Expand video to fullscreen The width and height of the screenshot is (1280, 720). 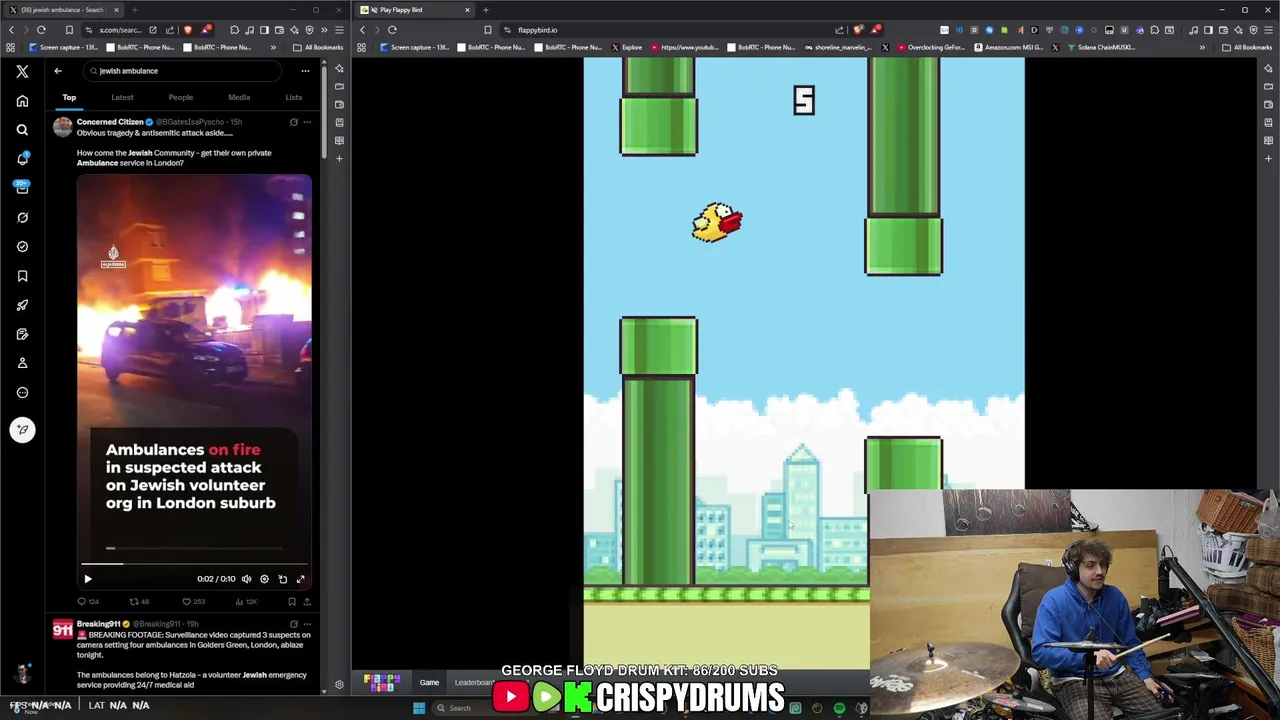tap(300, 579)
